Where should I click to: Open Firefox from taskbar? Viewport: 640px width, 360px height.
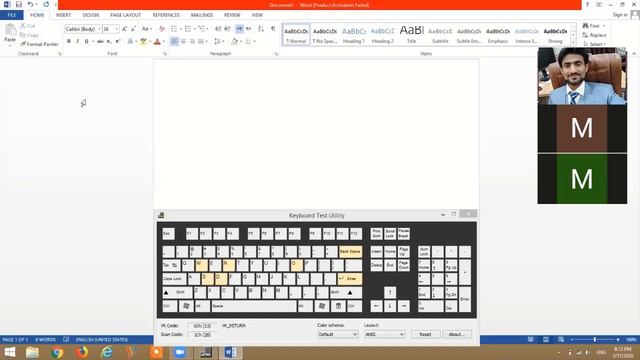tap(82, 353)
